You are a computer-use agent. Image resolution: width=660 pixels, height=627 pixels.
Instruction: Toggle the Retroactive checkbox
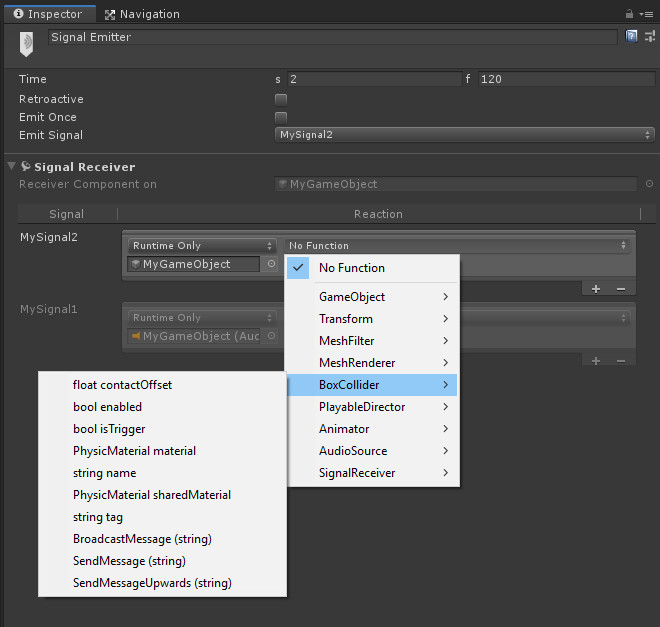[281, 99]
